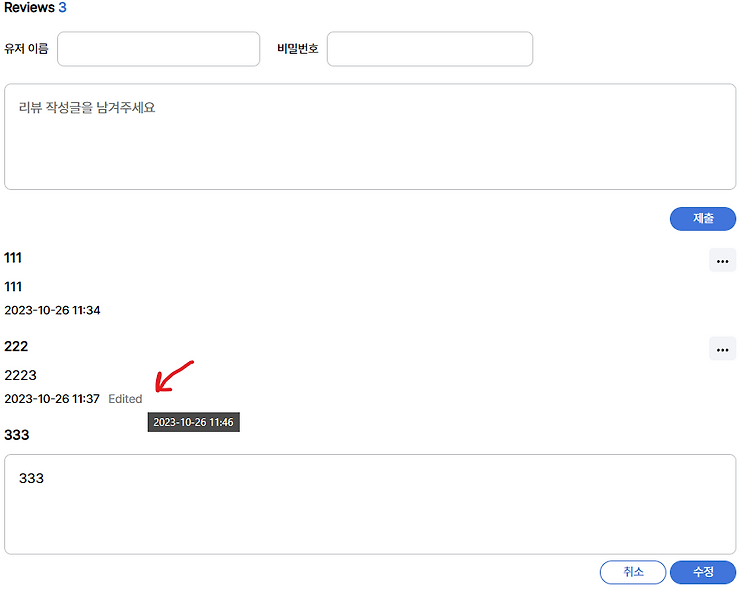Select the timestamp 2023-10-26 11:34
Image resolution: width=750 pixels, height=598 pixels.
(x=52, y=310)
